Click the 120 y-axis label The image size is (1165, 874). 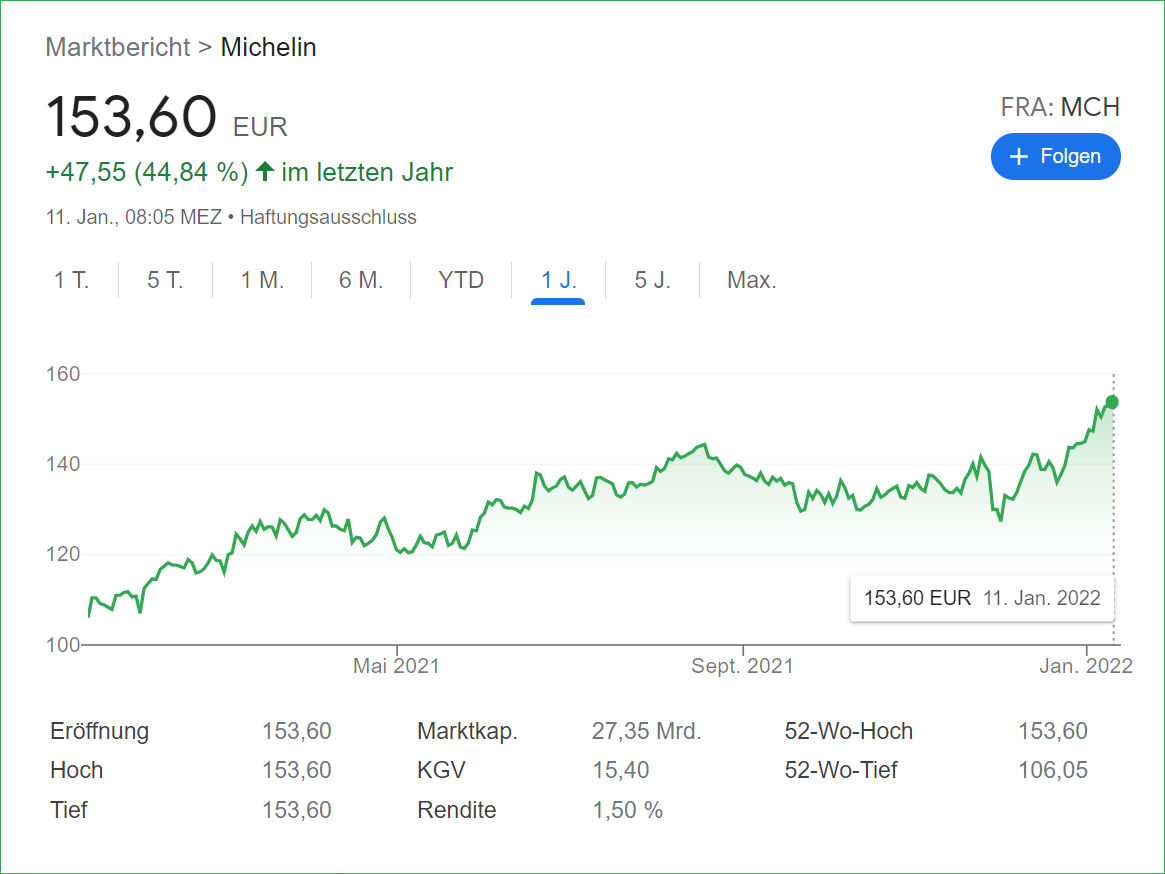click(x=63, y=554)
